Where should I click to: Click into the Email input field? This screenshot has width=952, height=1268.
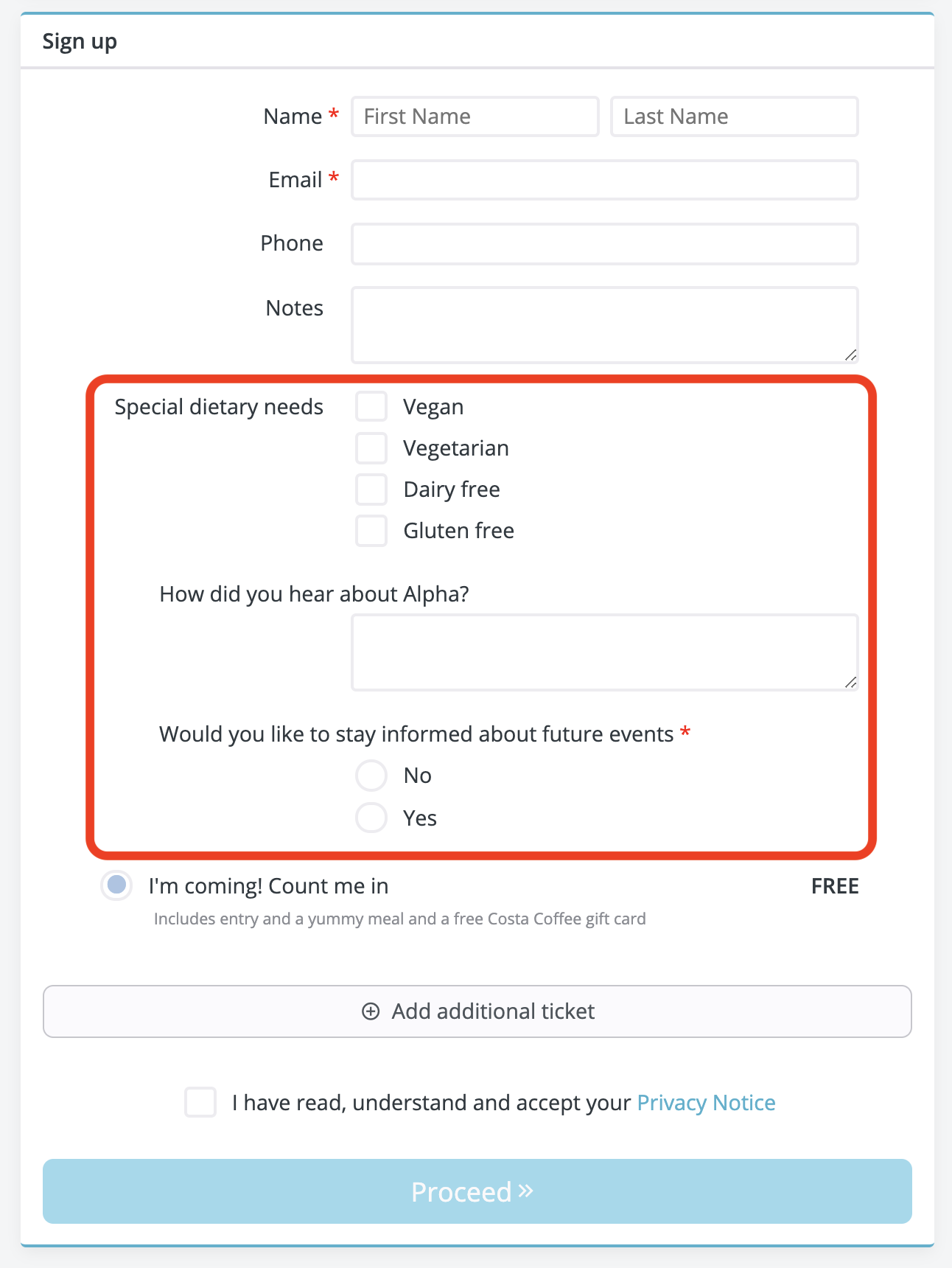[605, 180]
